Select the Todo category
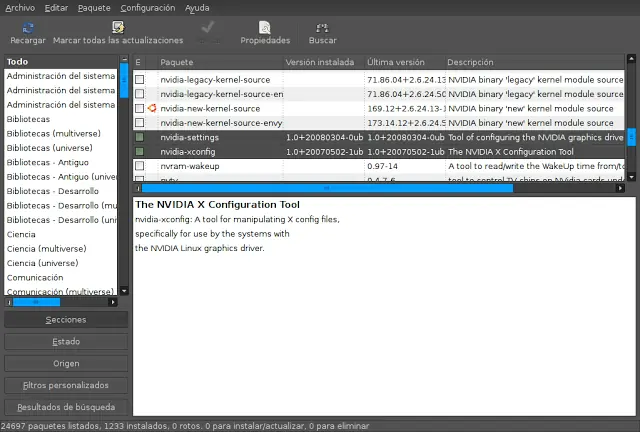 coord(61,62)
